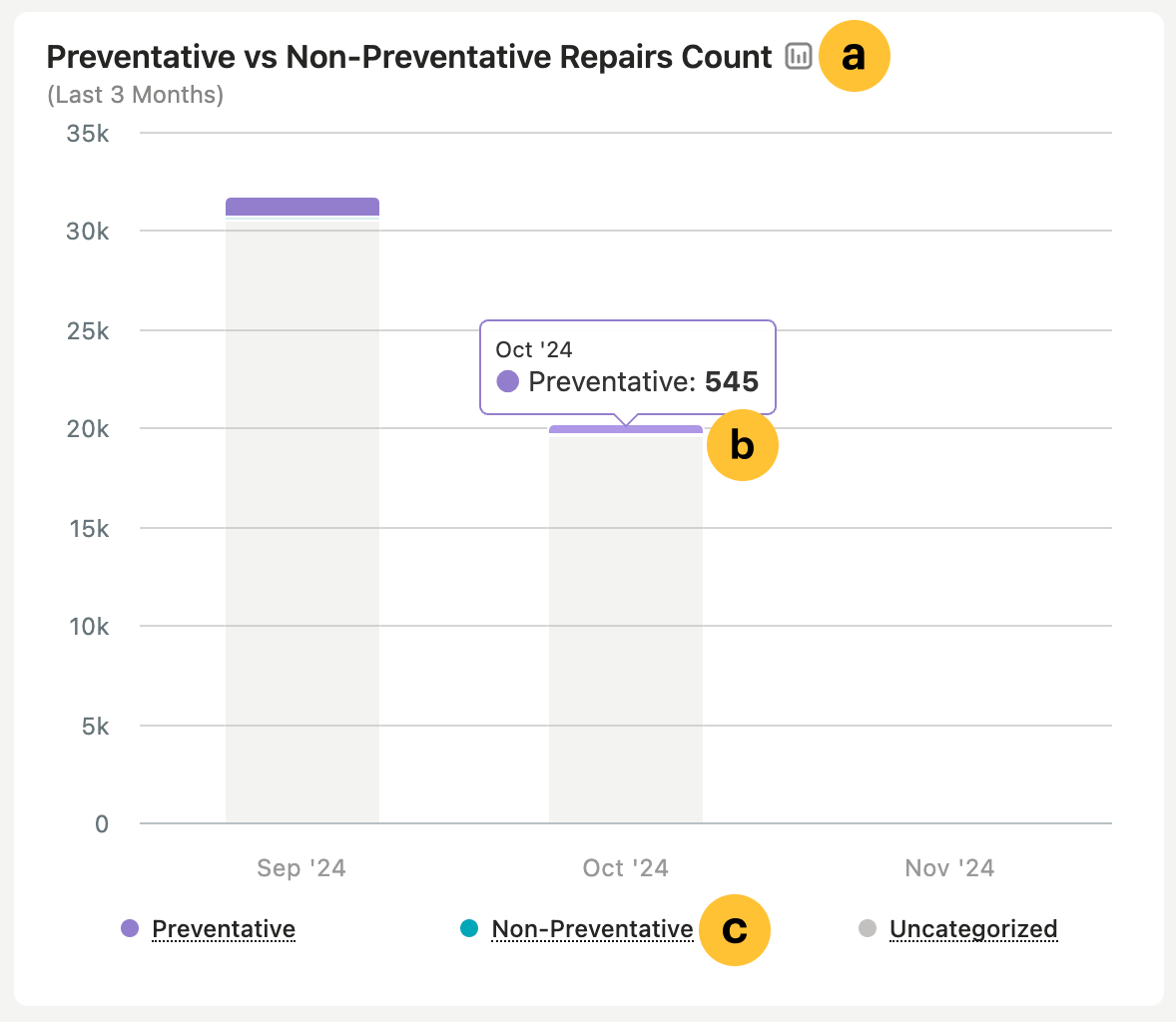Viewport: 1176px width, 1022px height.
Task: Click the gray Uncategorized legend dot
Action: (867, 928)
